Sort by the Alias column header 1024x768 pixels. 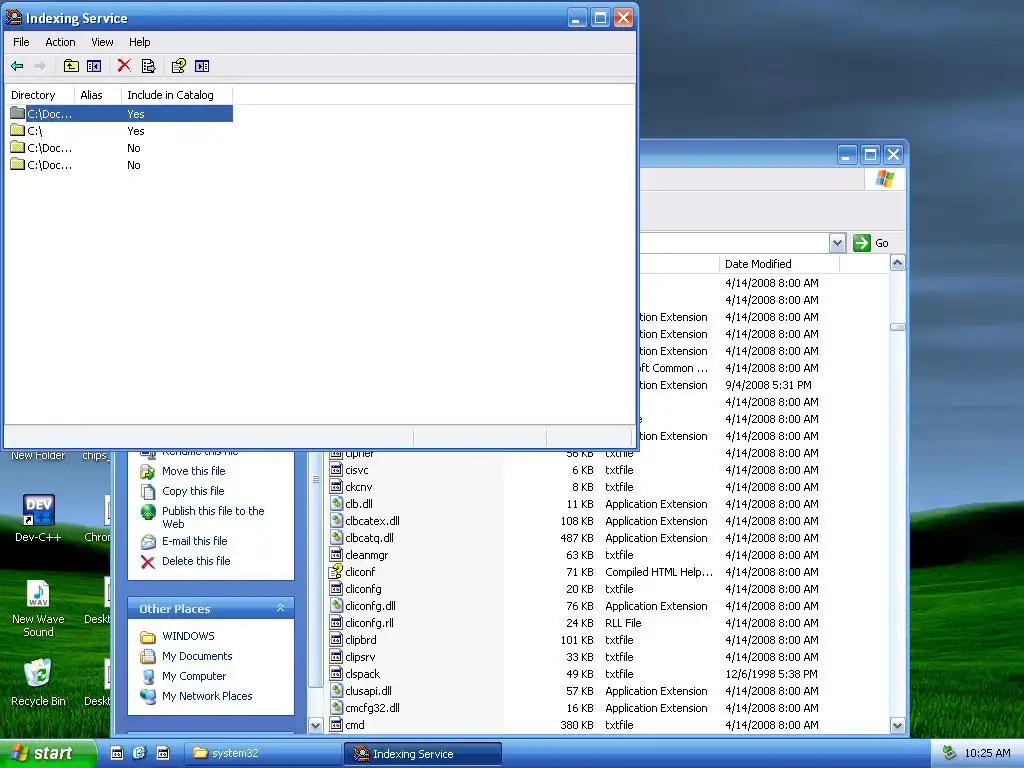pyautogui.click(x=97, y=95)
